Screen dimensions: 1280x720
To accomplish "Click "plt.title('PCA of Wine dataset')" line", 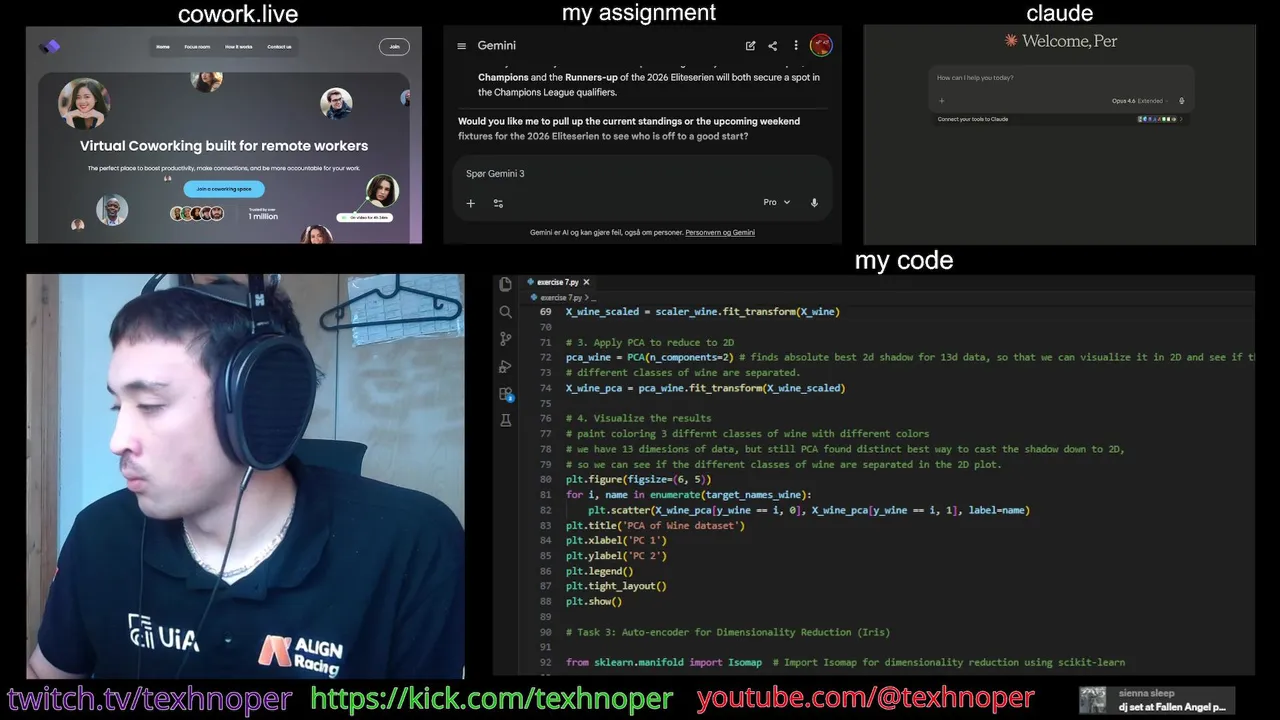I will (655, 525).
